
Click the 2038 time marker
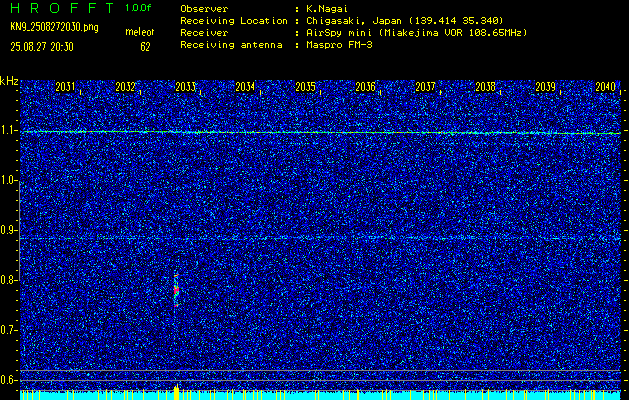pos(485,87)
